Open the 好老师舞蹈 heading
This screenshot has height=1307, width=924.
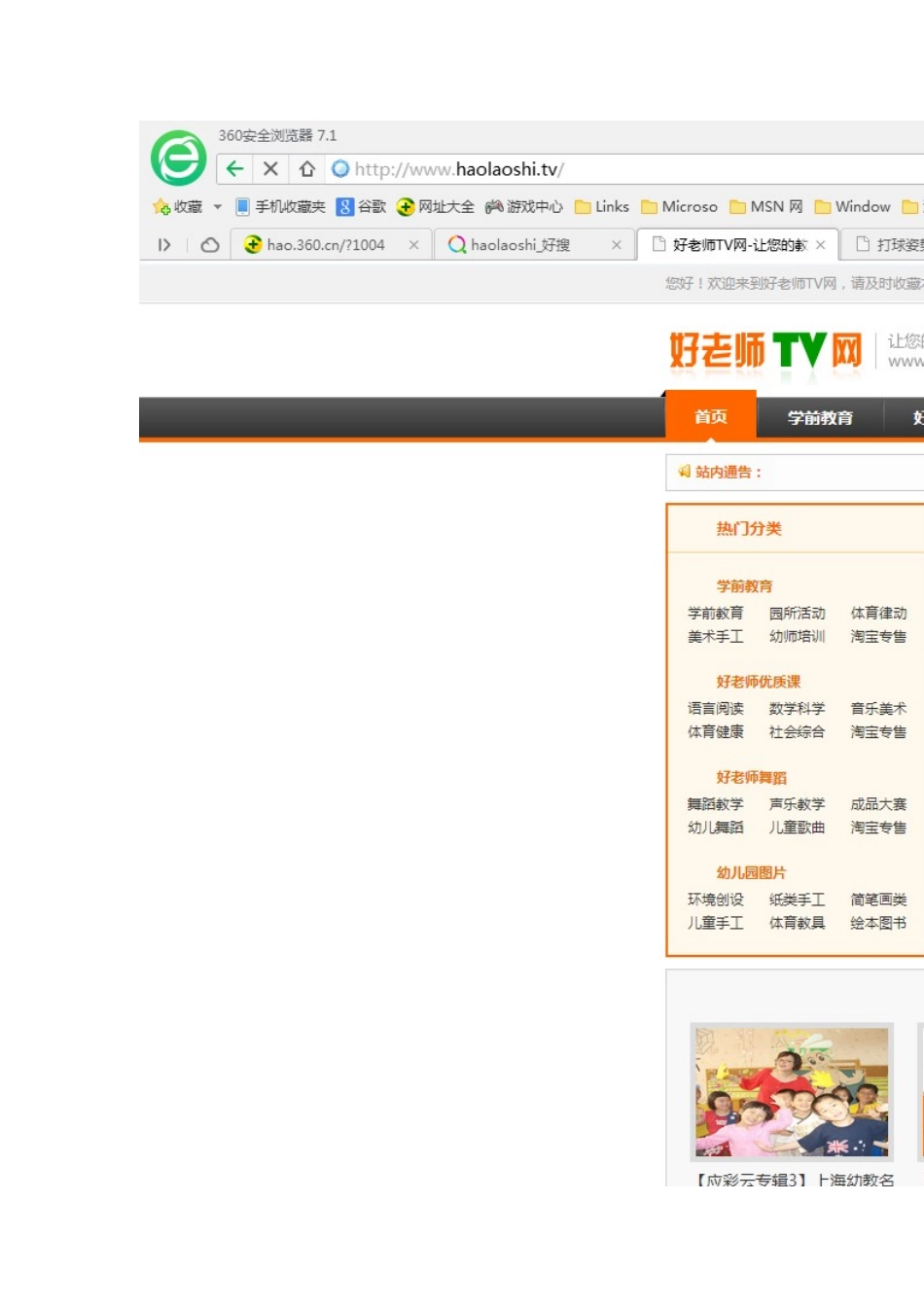click(x=751, y=777)
